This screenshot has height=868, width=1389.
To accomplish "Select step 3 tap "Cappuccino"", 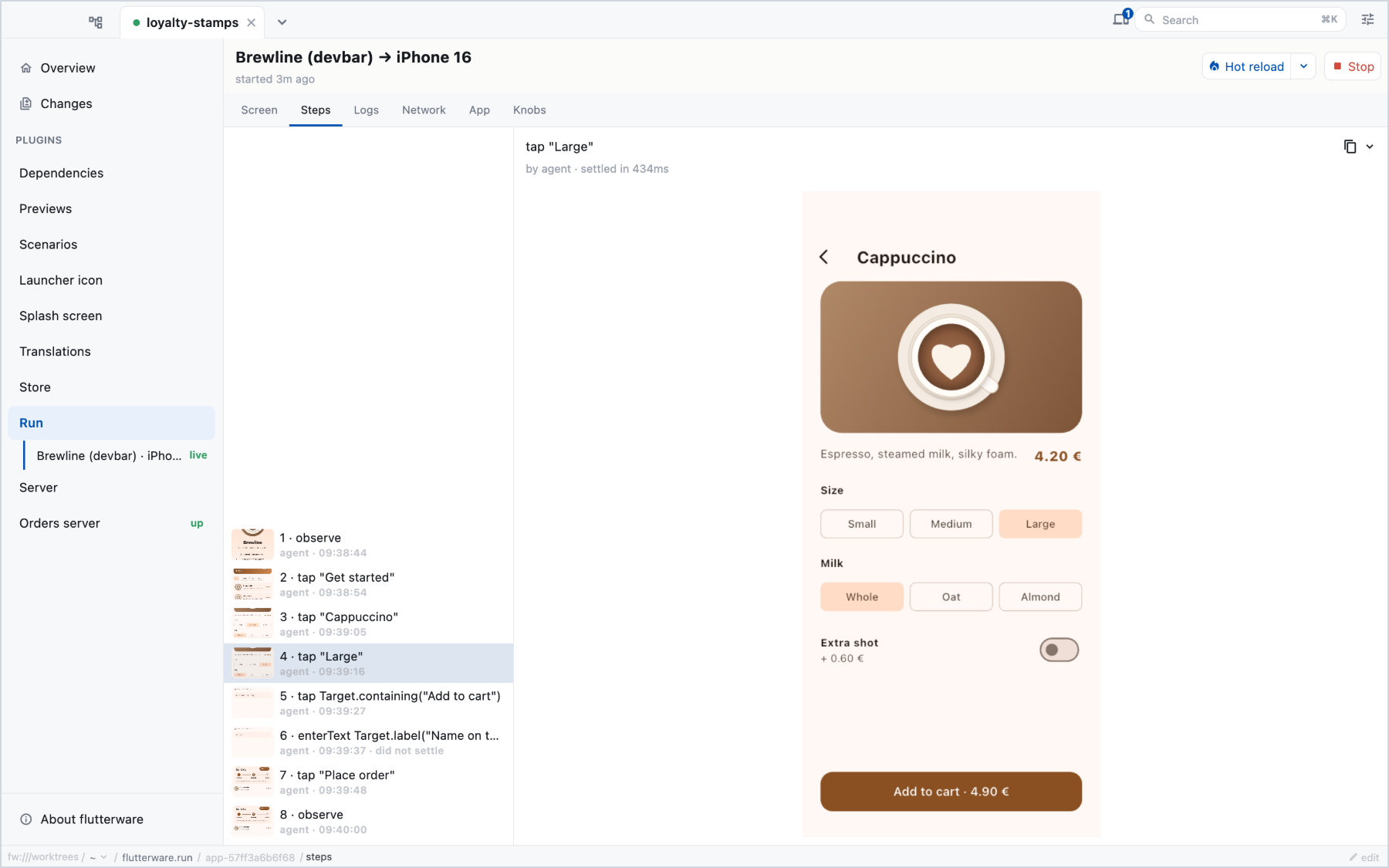I will tap(368, 623).
